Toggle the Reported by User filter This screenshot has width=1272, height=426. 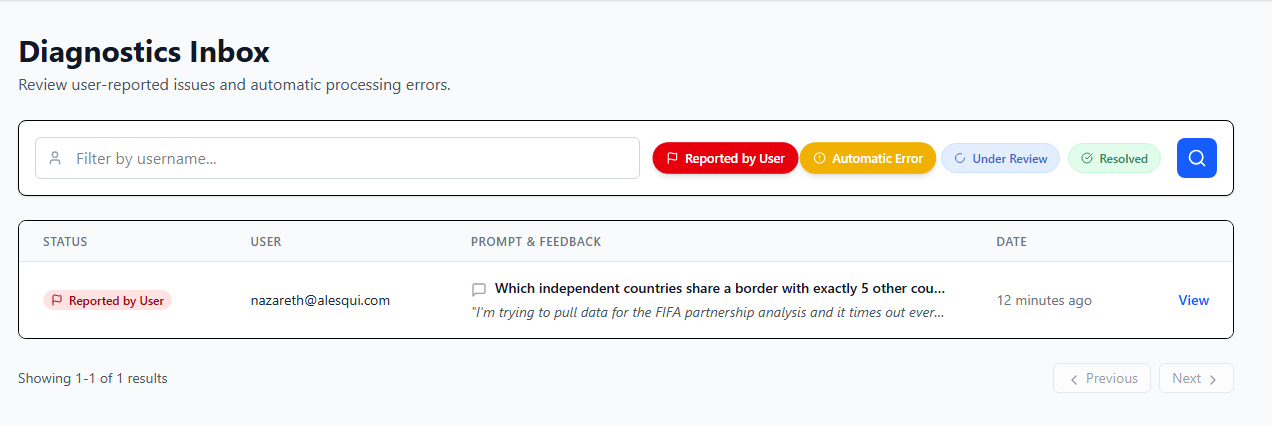click(725, 158)
